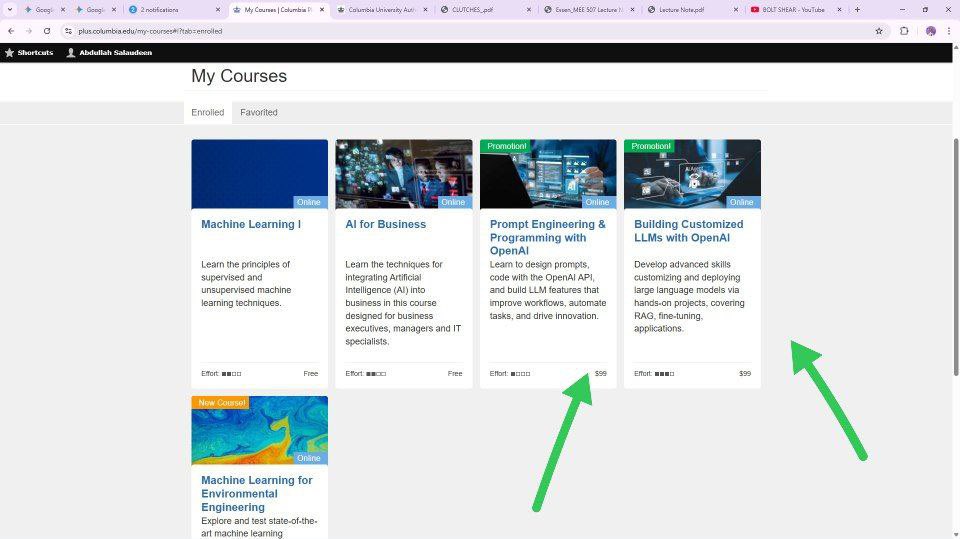The height and width of the screenshot is (539, 960).
Task: Close the CLUTCHES_.pdf tab
Action: tap(529, 10)
